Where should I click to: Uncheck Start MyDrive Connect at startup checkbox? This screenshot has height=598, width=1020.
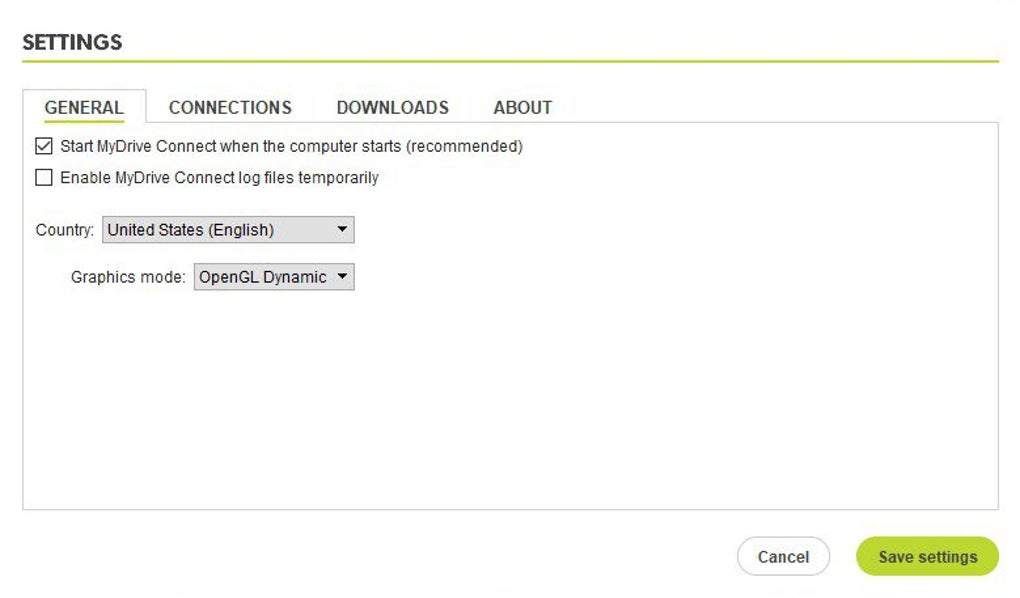click(x=44, y=147)
